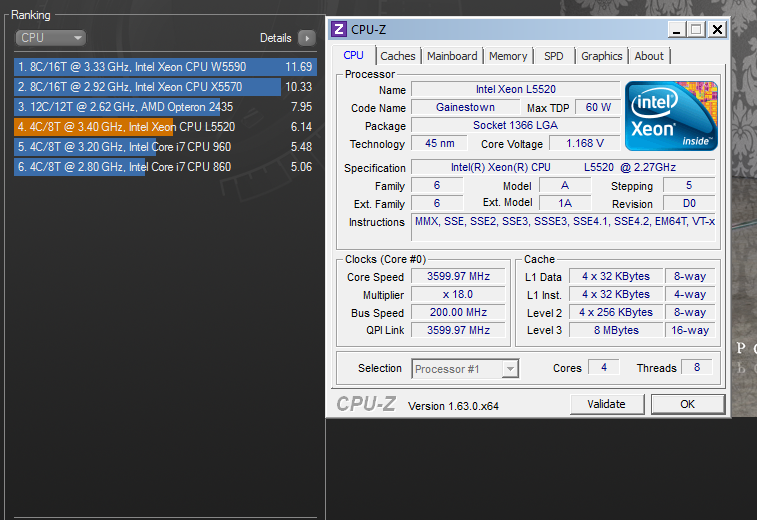Viewport: 757px width, 520px height.
Task: Click the L1 Data value 4 x 32 KBytes
Action: 616,276
